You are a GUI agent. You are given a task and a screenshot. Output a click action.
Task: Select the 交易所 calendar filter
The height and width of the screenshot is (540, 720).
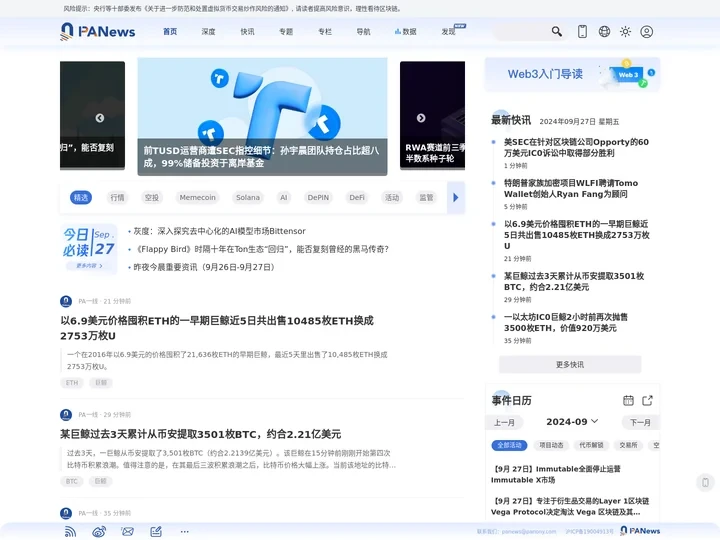coord(628,445)
